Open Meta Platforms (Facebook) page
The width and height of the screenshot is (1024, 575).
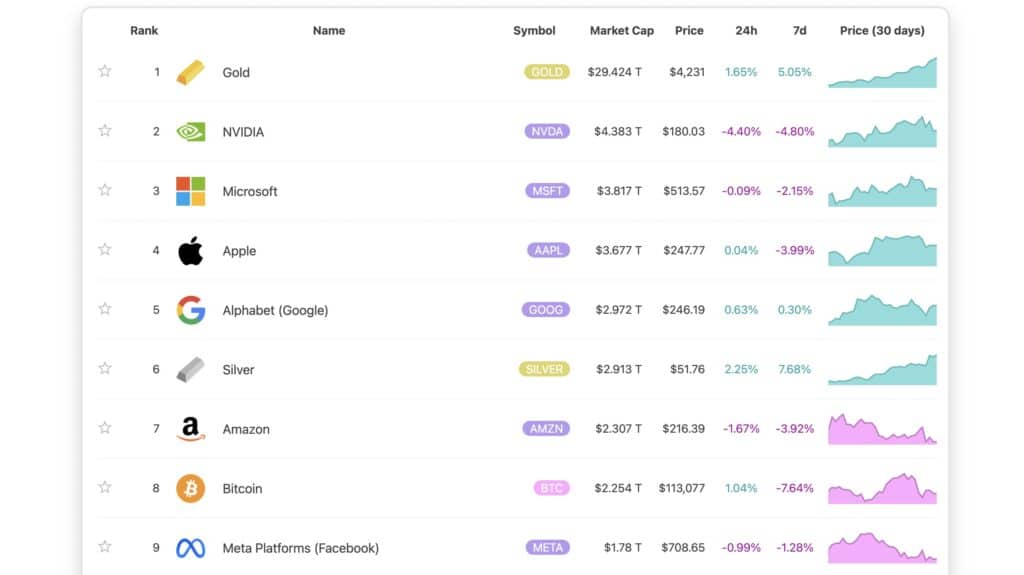pyautogui.click(x=300, y=548)
